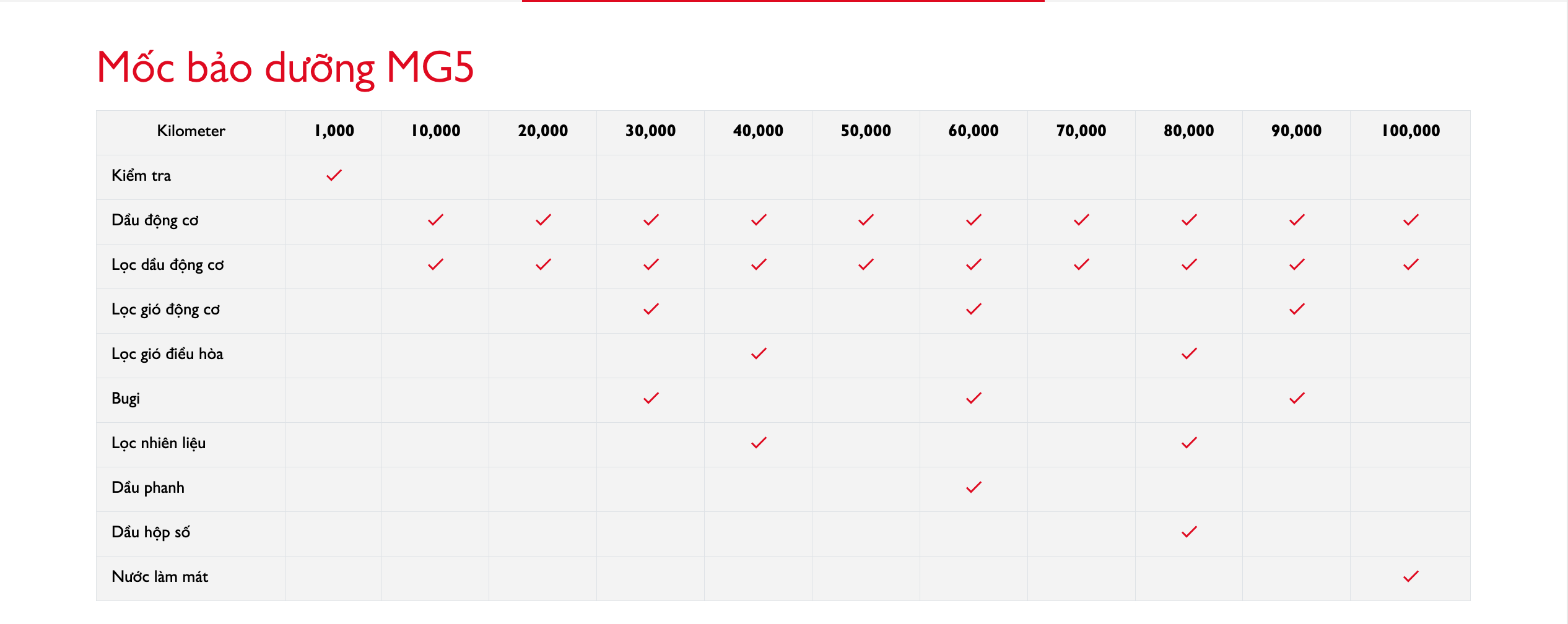Screen dimensions: 1568x624
Task: Click the Dầu phanh row label
Action: (148, 488)
